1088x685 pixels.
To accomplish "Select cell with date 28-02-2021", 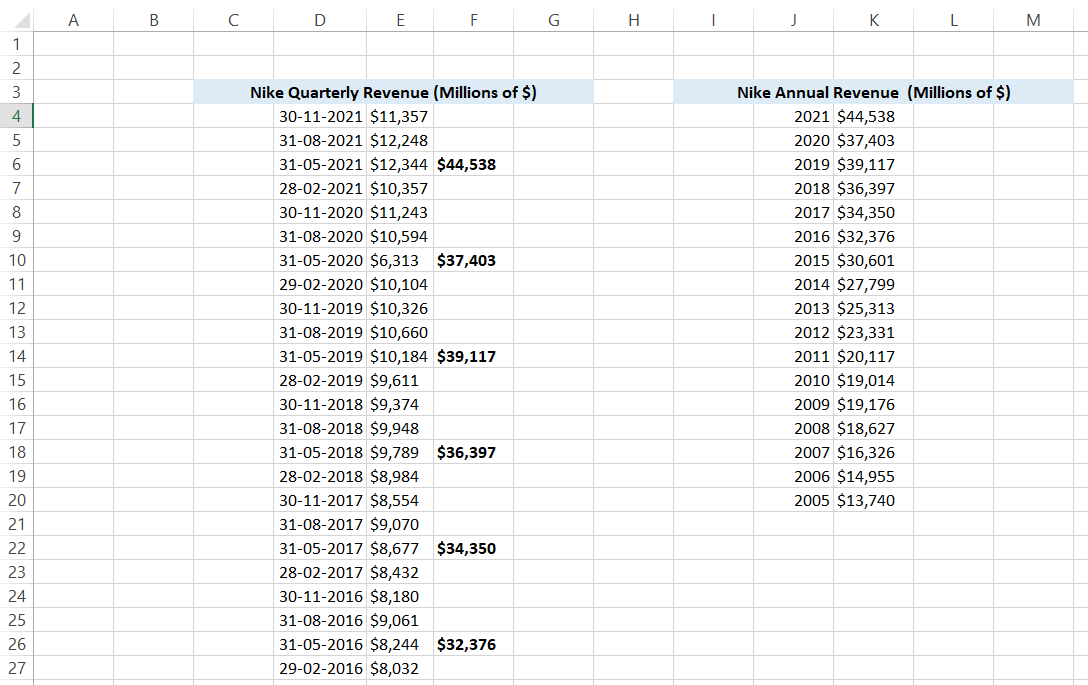I will pyautogui.click(x=320, y=188).
